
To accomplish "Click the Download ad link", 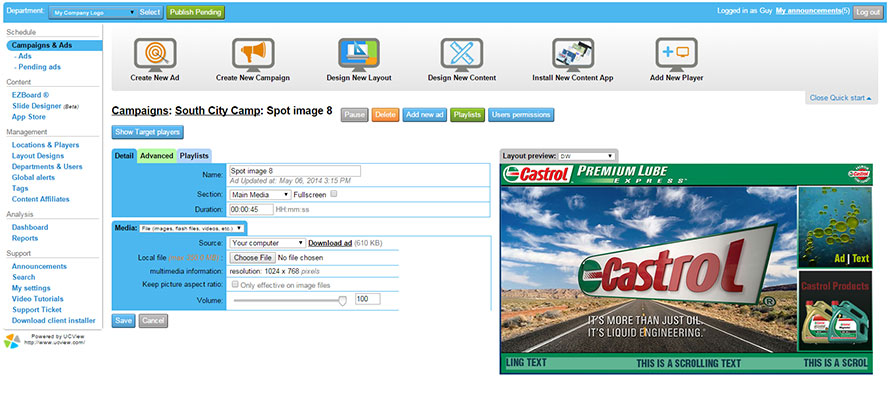I will (330, 243).
